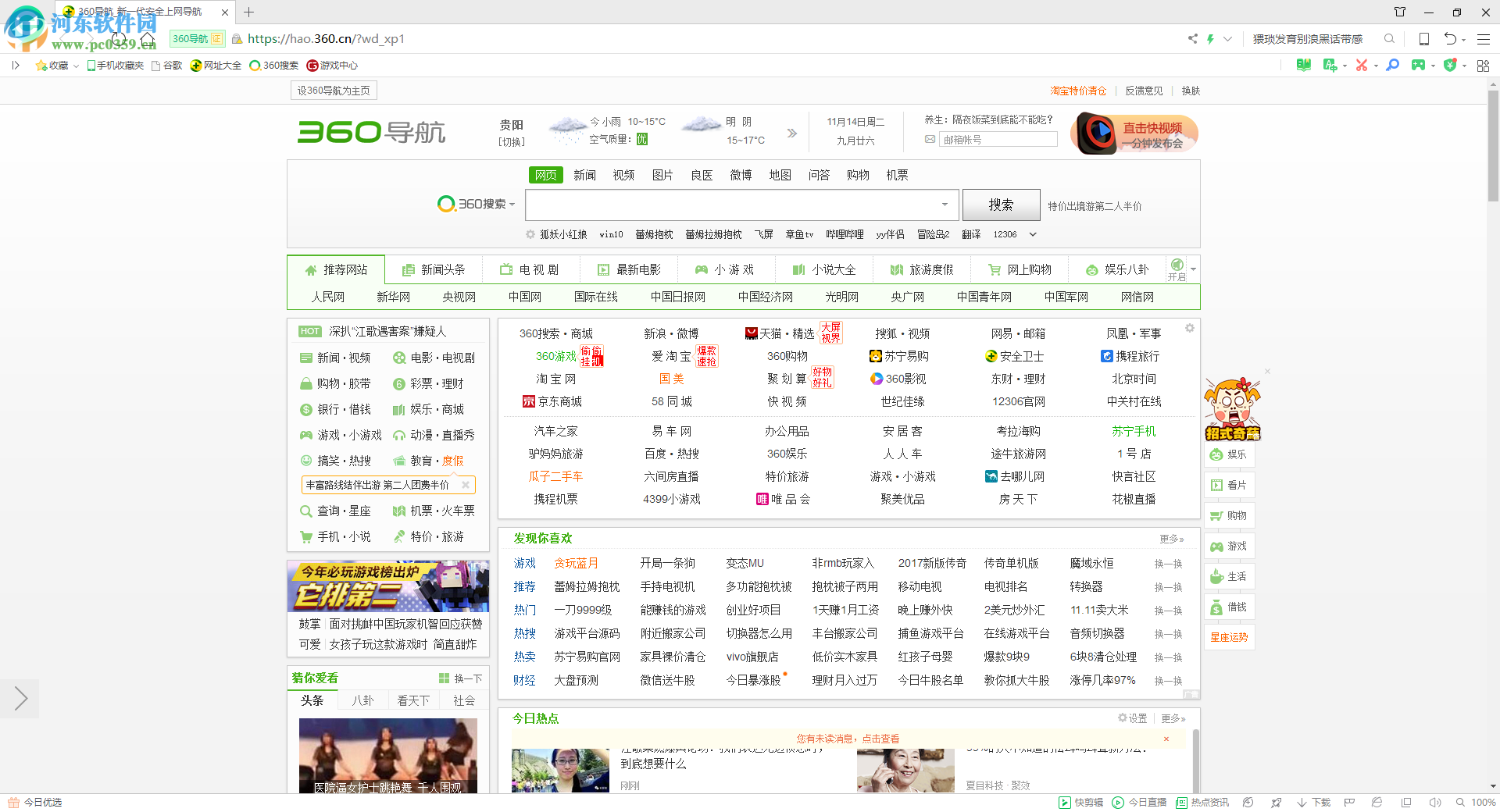This screenshot has height=812, width=1500.
Task: Select the 新闻 search tab
Action: [x=584, y=175]
